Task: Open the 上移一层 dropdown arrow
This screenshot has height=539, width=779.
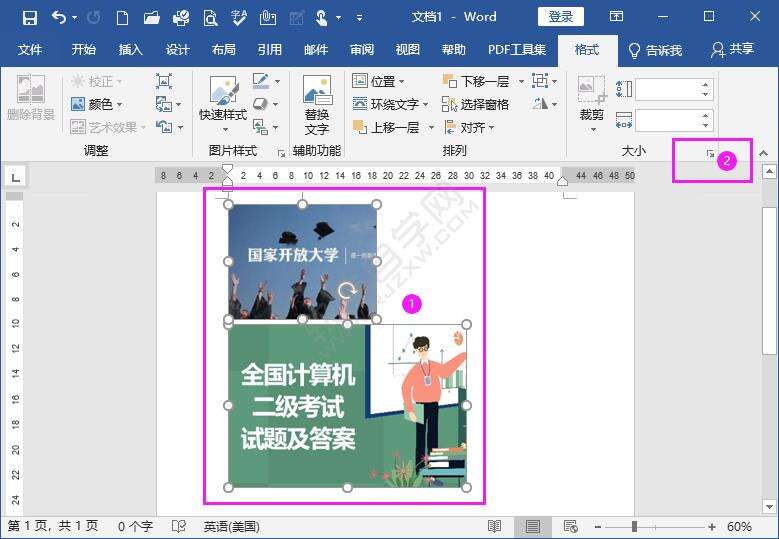Action: click(431, 128)
